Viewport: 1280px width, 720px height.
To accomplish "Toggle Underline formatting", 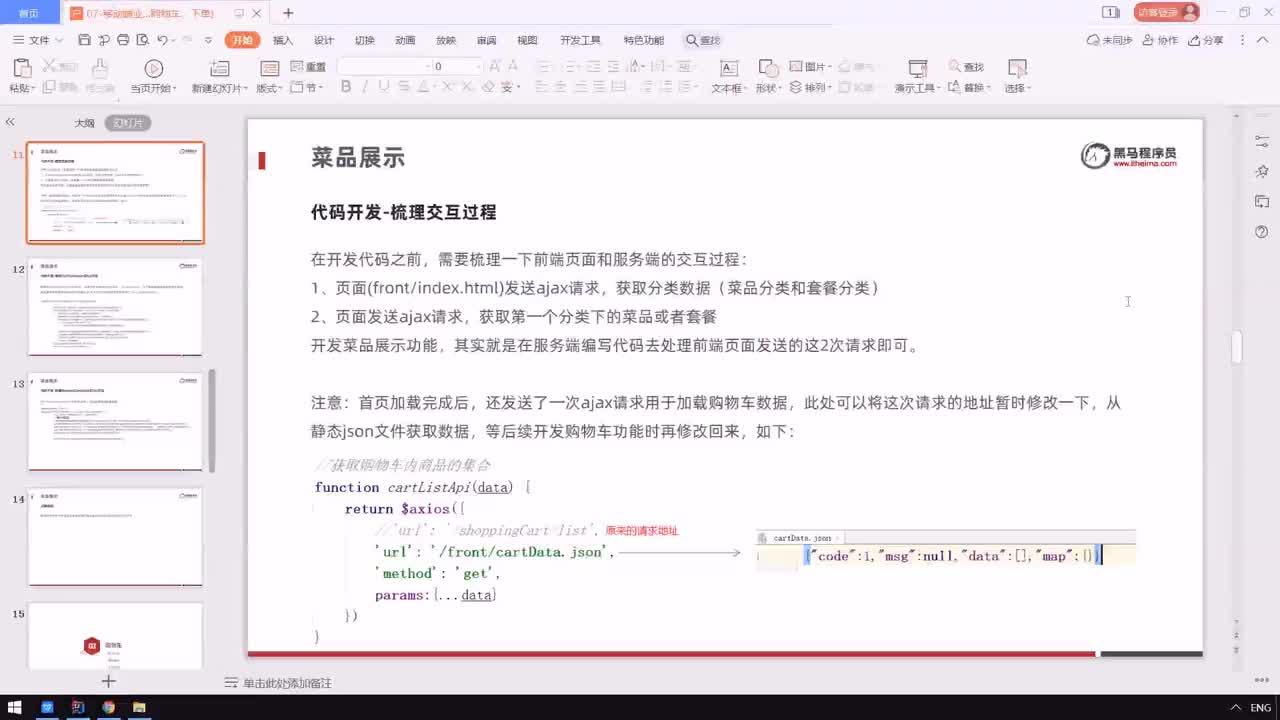I will (384, 87).
